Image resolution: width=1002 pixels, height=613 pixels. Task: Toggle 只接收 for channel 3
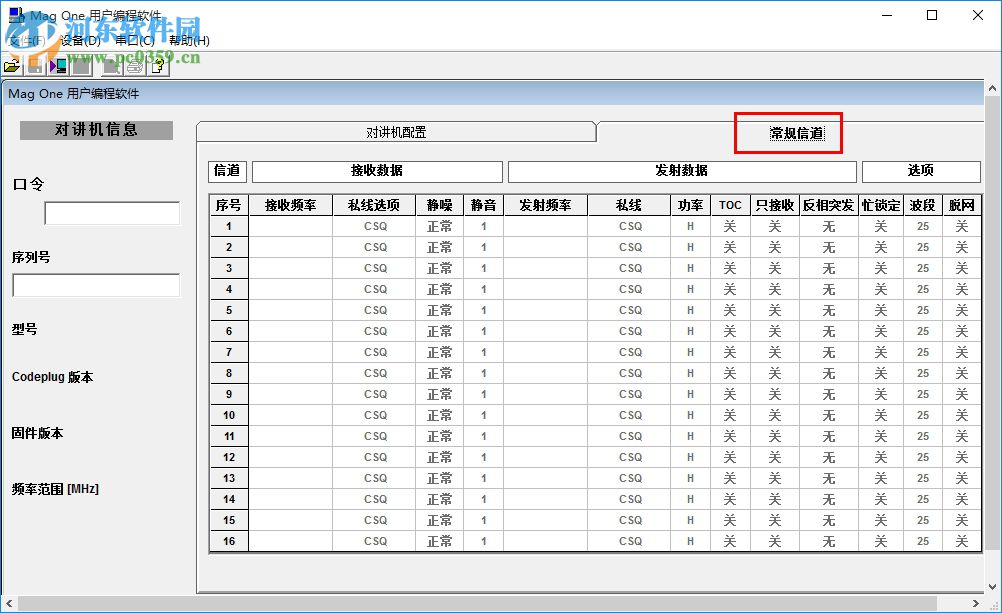774,268
